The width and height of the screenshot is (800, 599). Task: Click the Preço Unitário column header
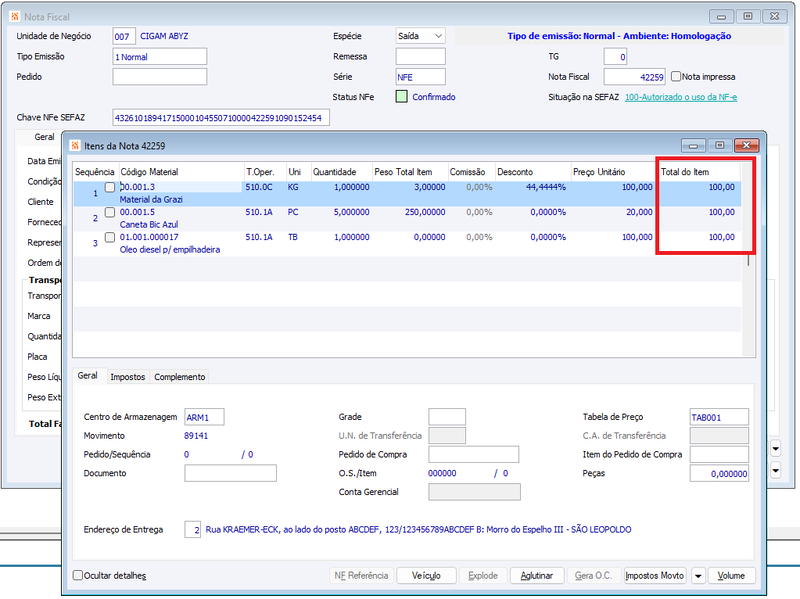pyautogui.click(x=614, y=172)
